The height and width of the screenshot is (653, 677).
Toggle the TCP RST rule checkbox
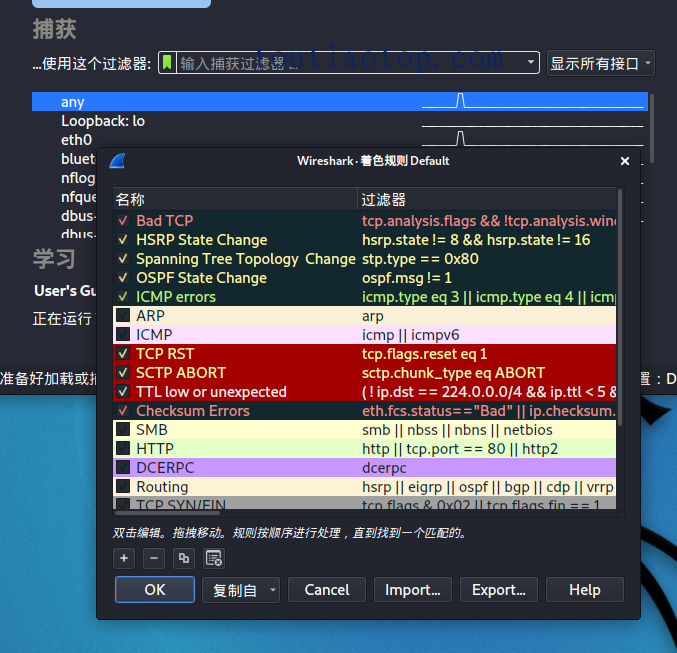click(123, 354)
